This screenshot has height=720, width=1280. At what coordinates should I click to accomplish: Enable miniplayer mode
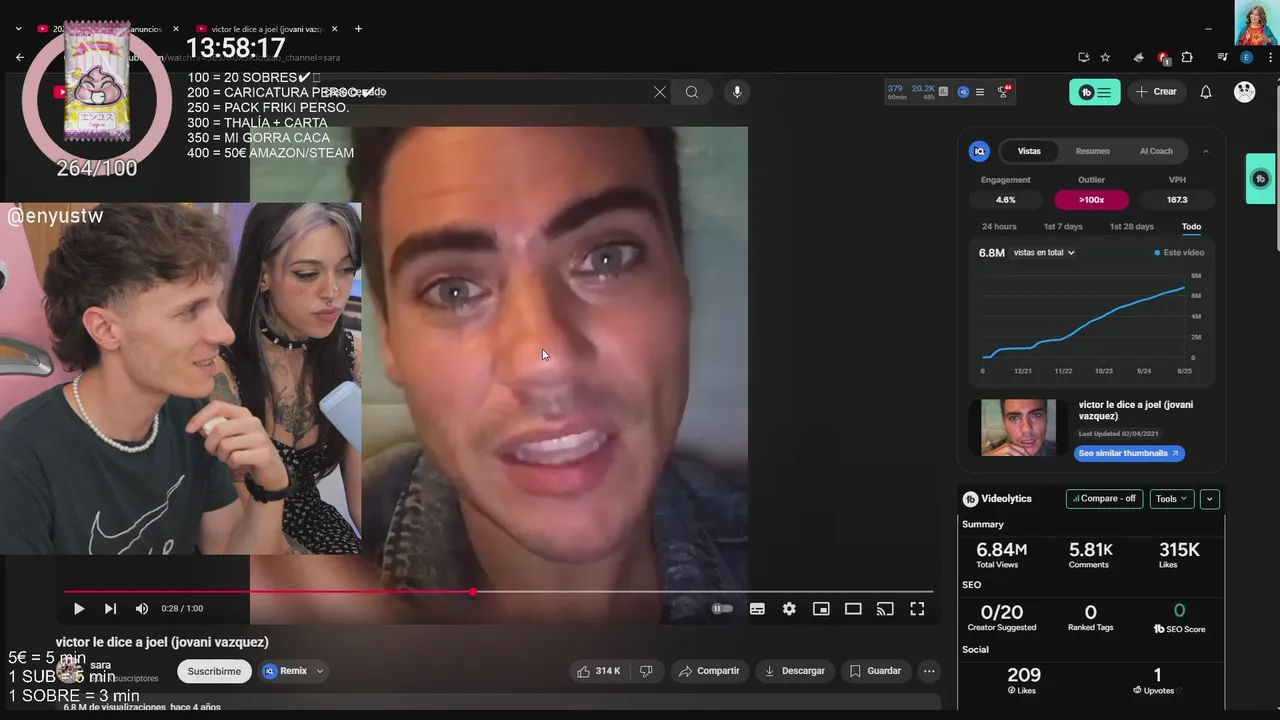821,608
